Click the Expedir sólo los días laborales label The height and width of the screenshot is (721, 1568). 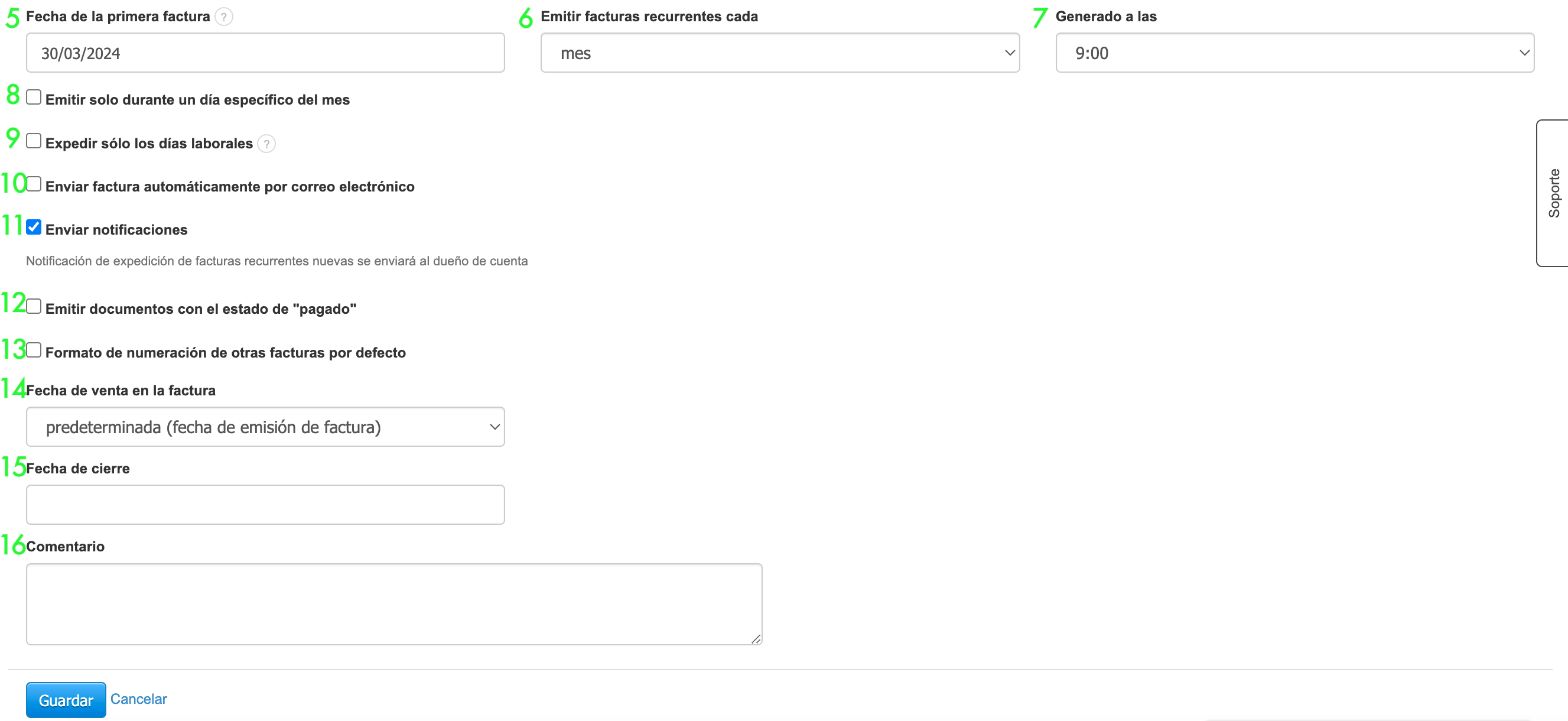coord(148,144)
